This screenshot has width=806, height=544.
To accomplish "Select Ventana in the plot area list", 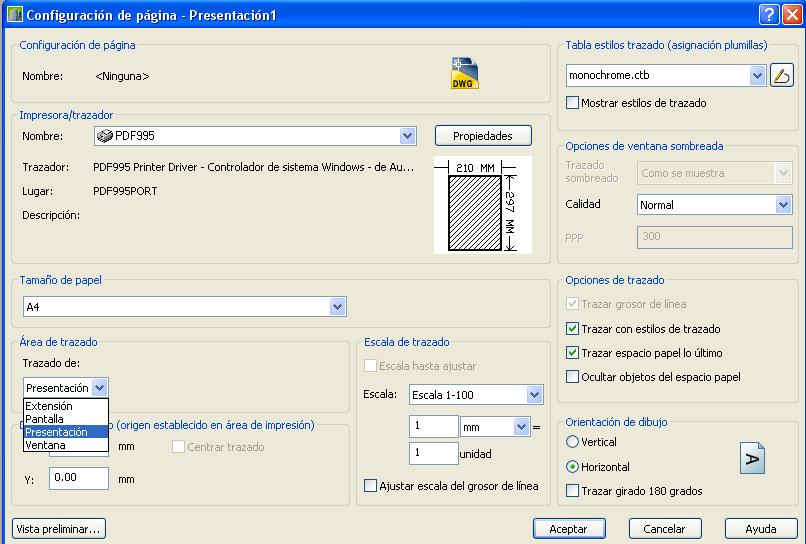I will click(x=46, y=445).
